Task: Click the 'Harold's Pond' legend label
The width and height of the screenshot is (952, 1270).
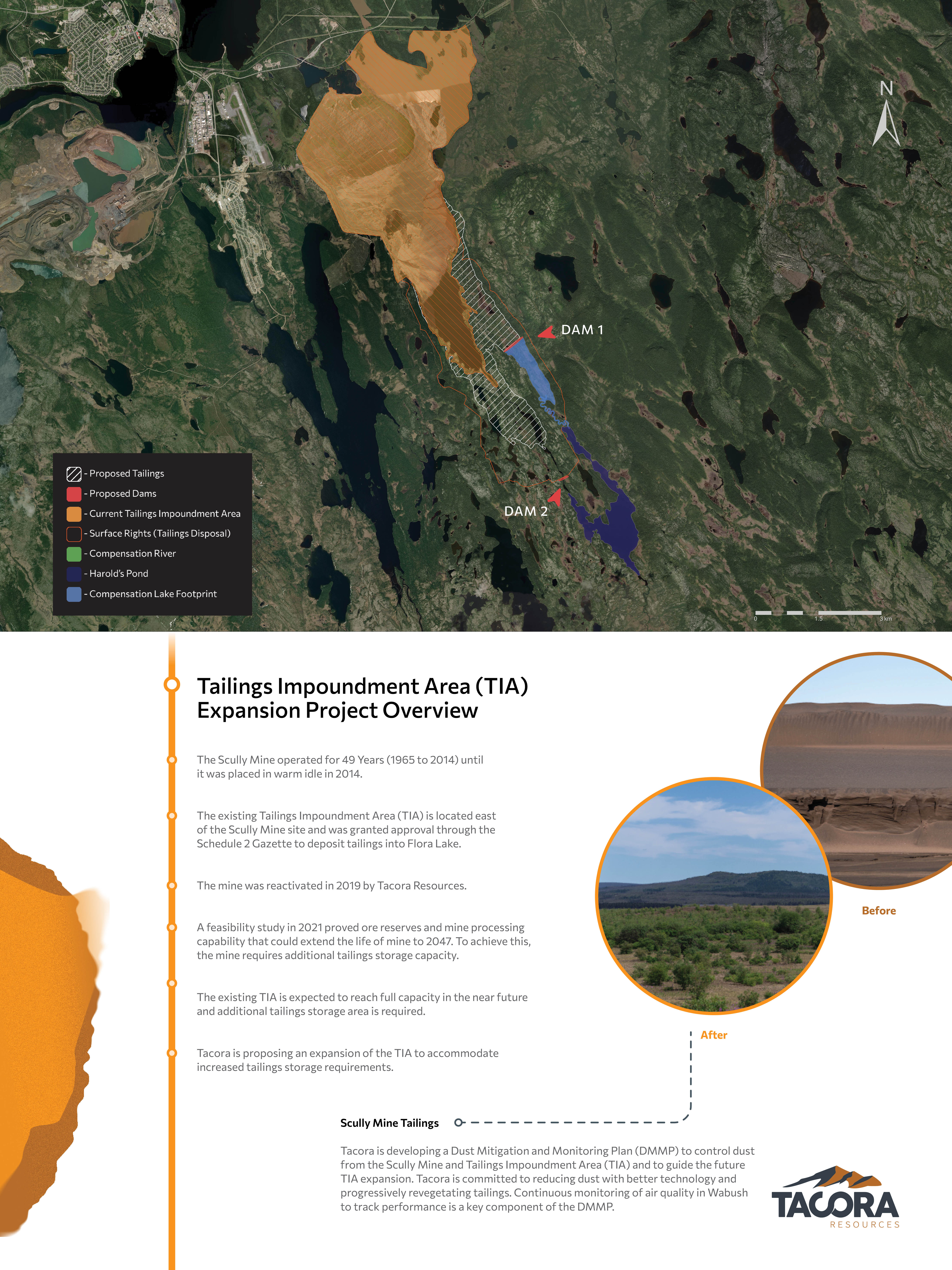Action: 119,574
